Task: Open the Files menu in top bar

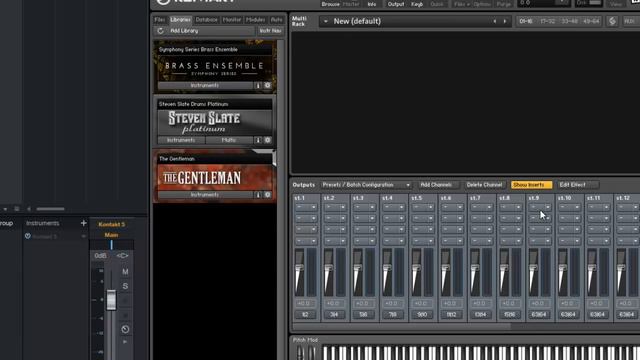Action: 462,4
